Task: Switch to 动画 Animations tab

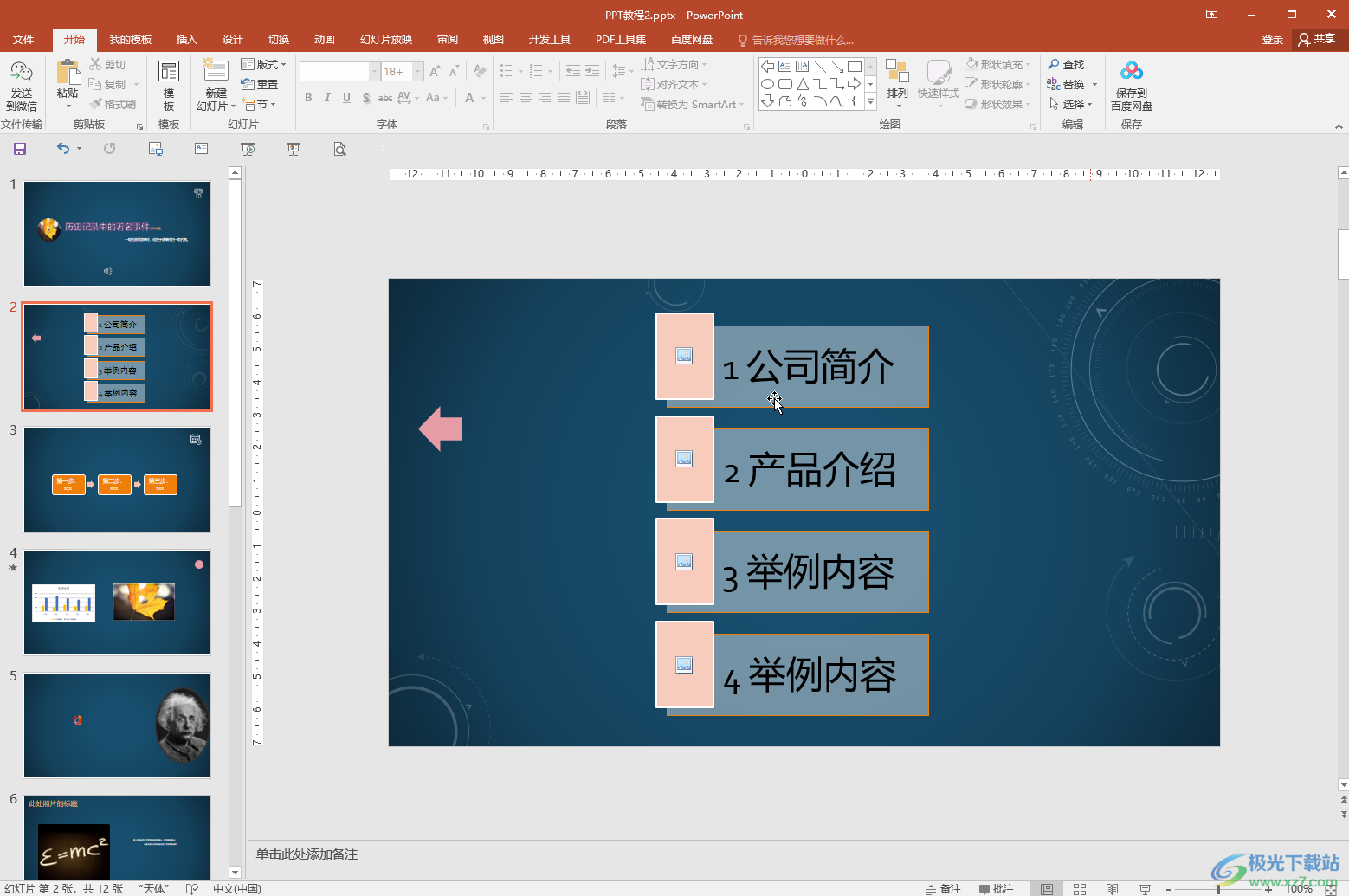Action: click(x=325, y=40)
